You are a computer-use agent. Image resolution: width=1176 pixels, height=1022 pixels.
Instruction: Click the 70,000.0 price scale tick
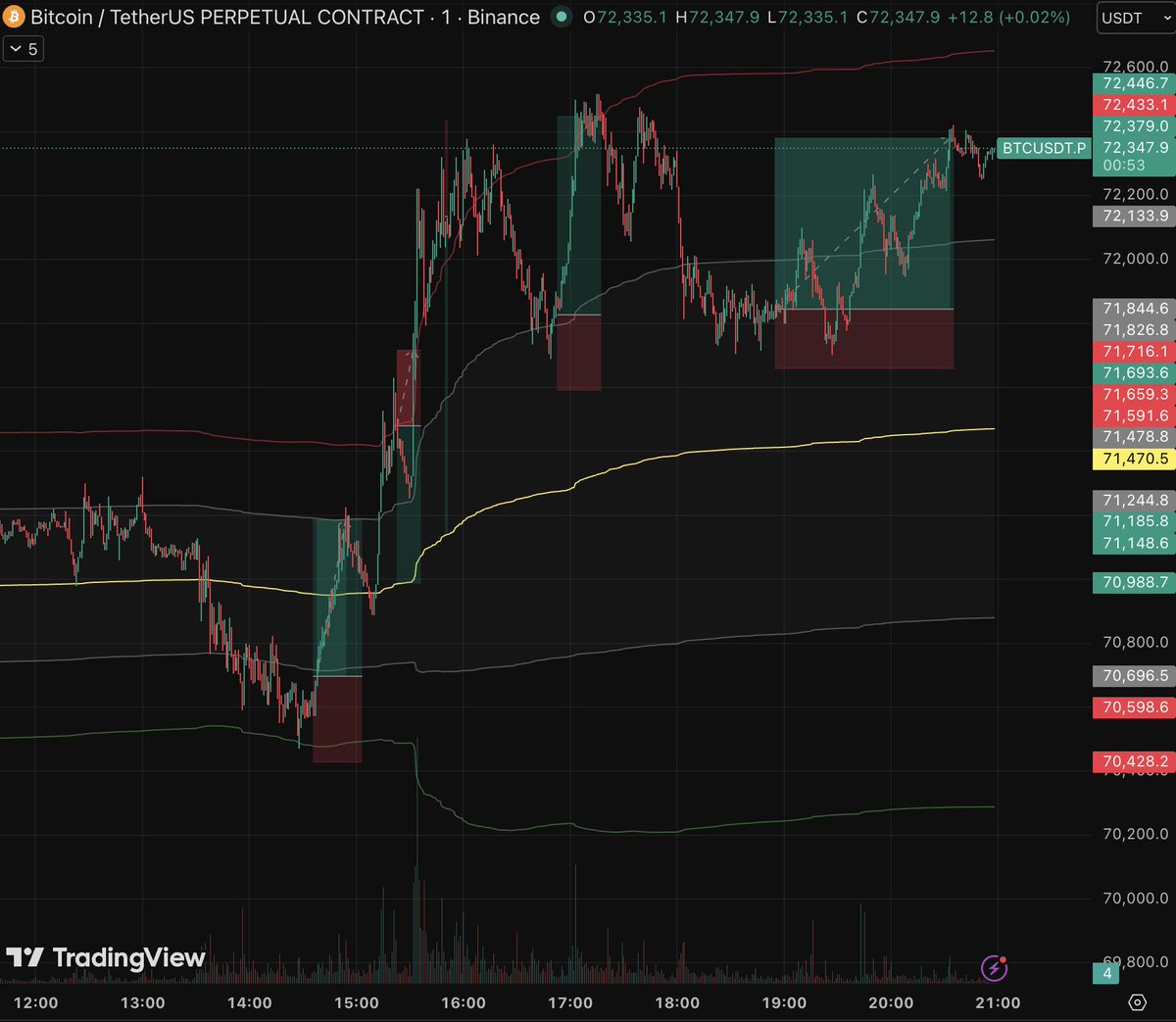(1135, 899)
